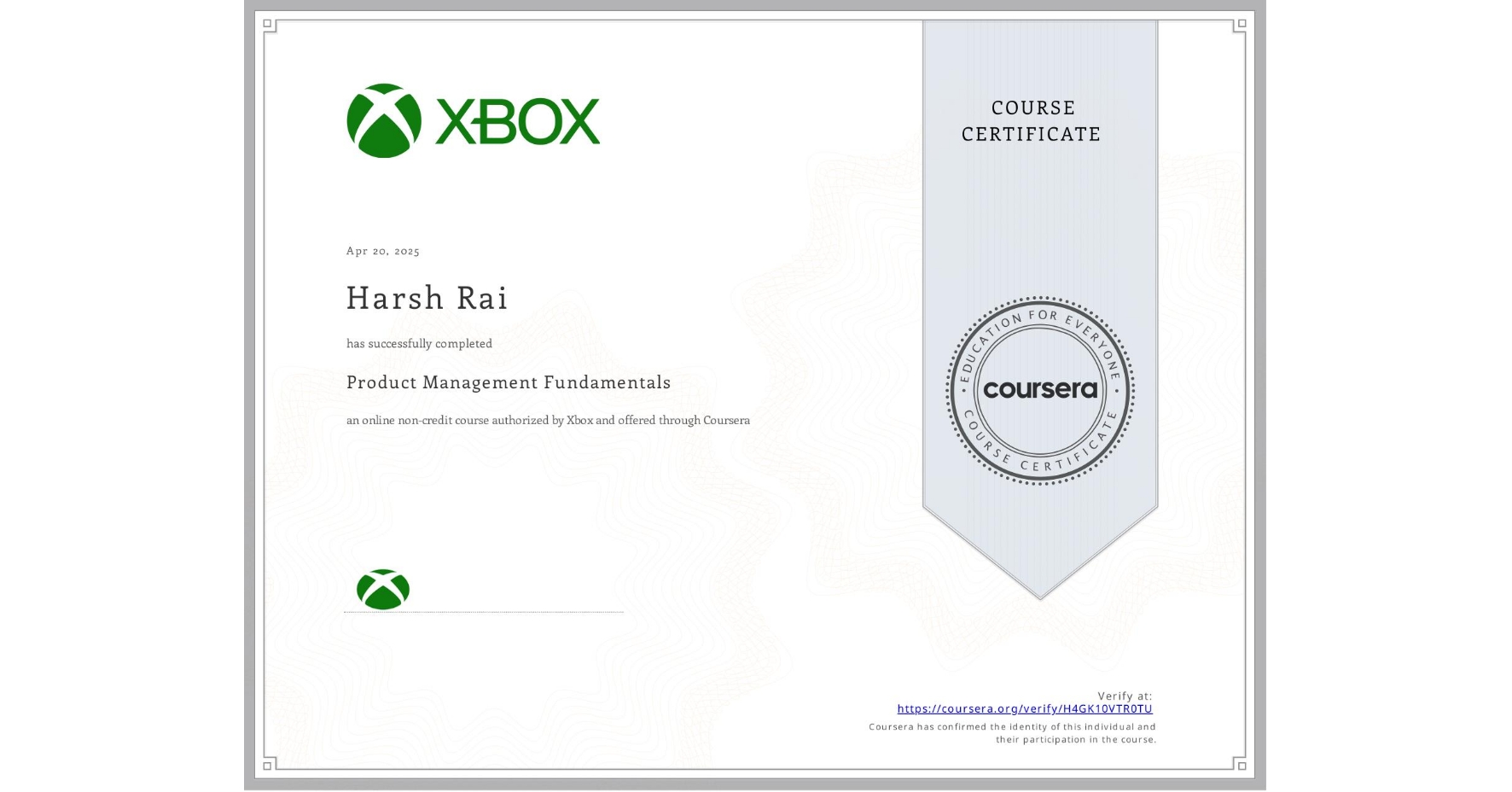
Task: Click the date 'Apr 20, 2025'
Action: click(381, 251)
